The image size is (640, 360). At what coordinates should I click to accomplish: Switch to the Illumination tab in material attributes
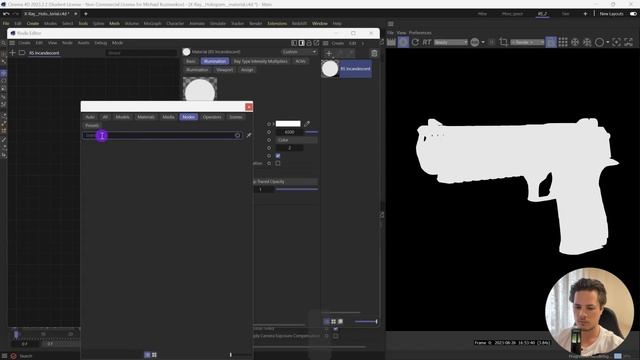[215, 61]
